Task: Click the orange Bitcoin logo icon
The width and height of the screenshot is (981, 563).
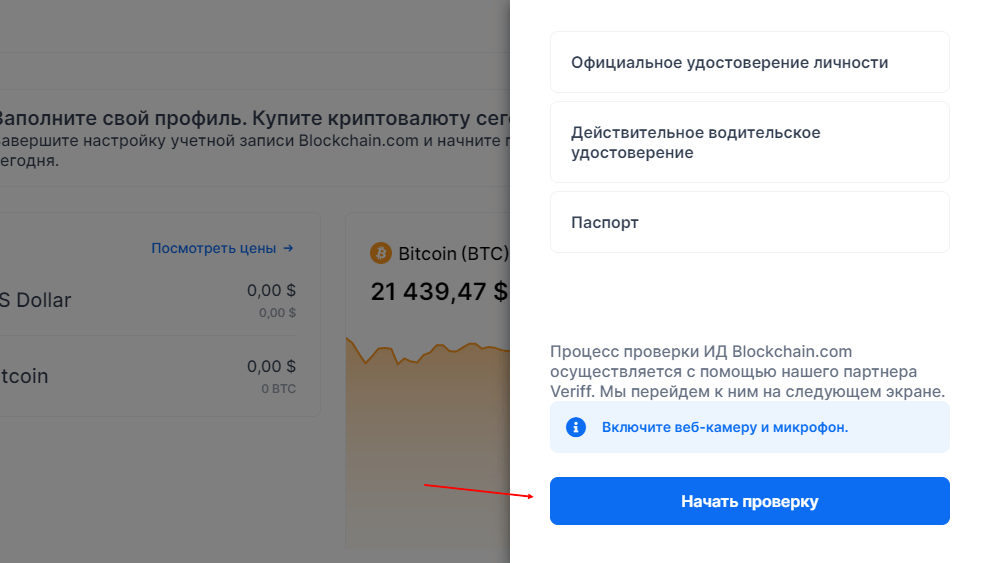Action: [380, 252]
